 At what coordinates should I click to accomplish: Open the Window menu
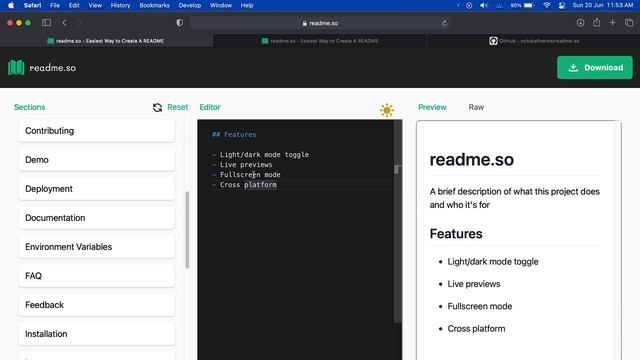(x=221, y=5)
